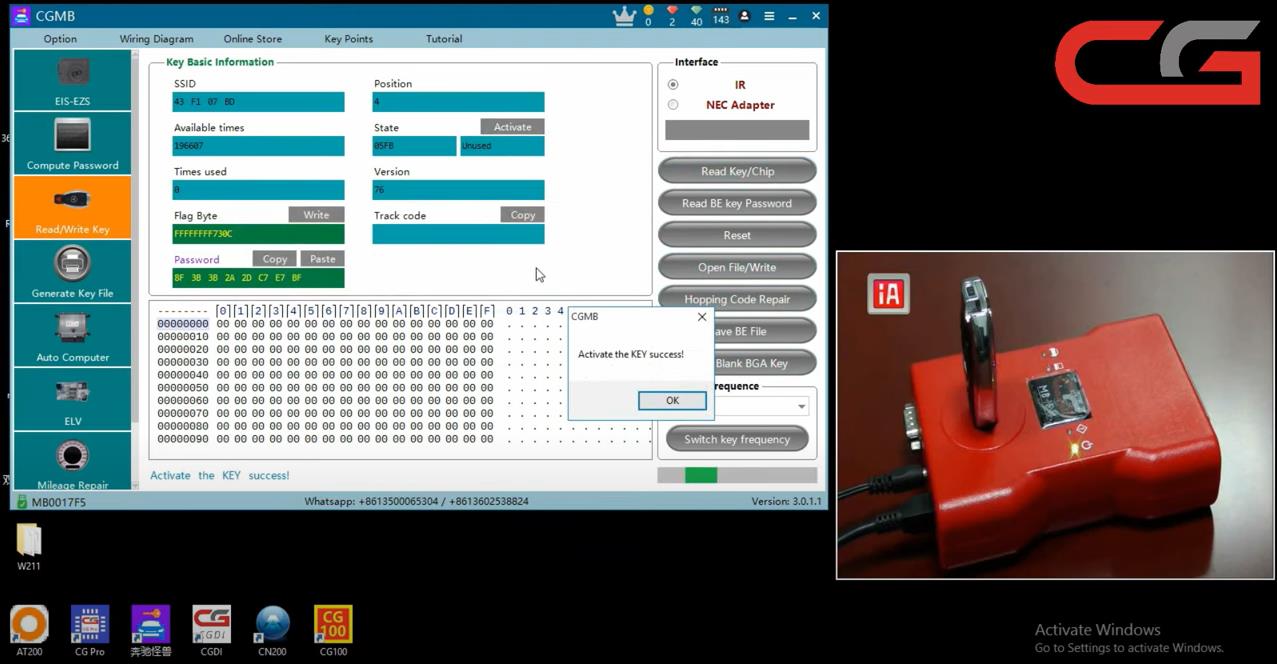This screenshot has width=1277, height=664.
Task: Click the Flag Byte field
Action: pyautogui.click(x=258, y=234)
